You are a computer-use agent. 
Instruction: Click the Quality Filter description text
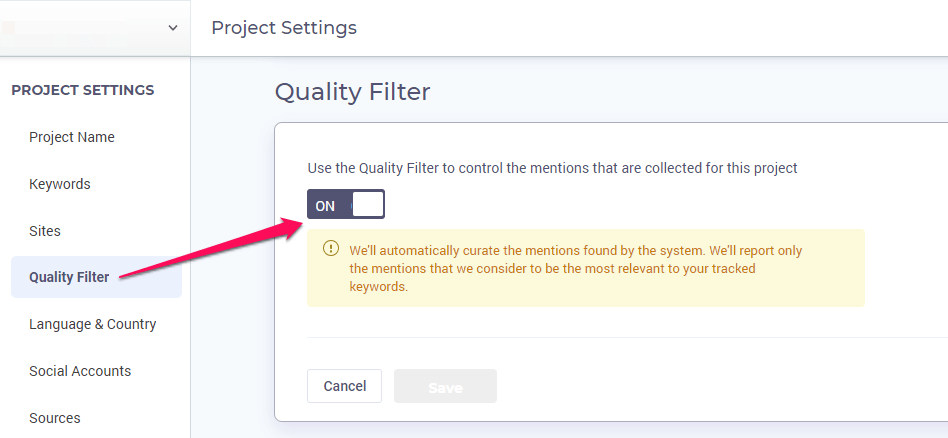(x=553, y=168)
